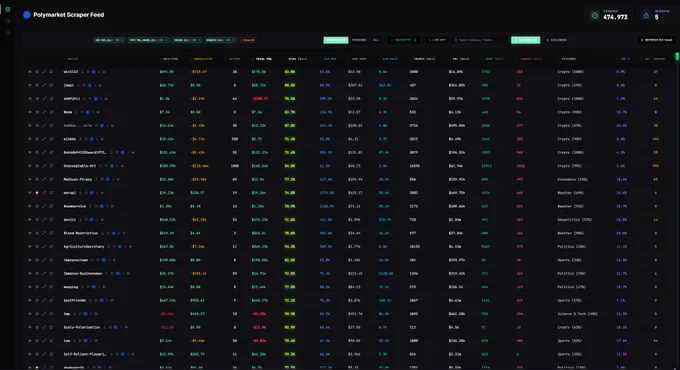The height and width of the screenshot is (370, 680).
Task: Open the FAVORITES filter
Action: 403,40
